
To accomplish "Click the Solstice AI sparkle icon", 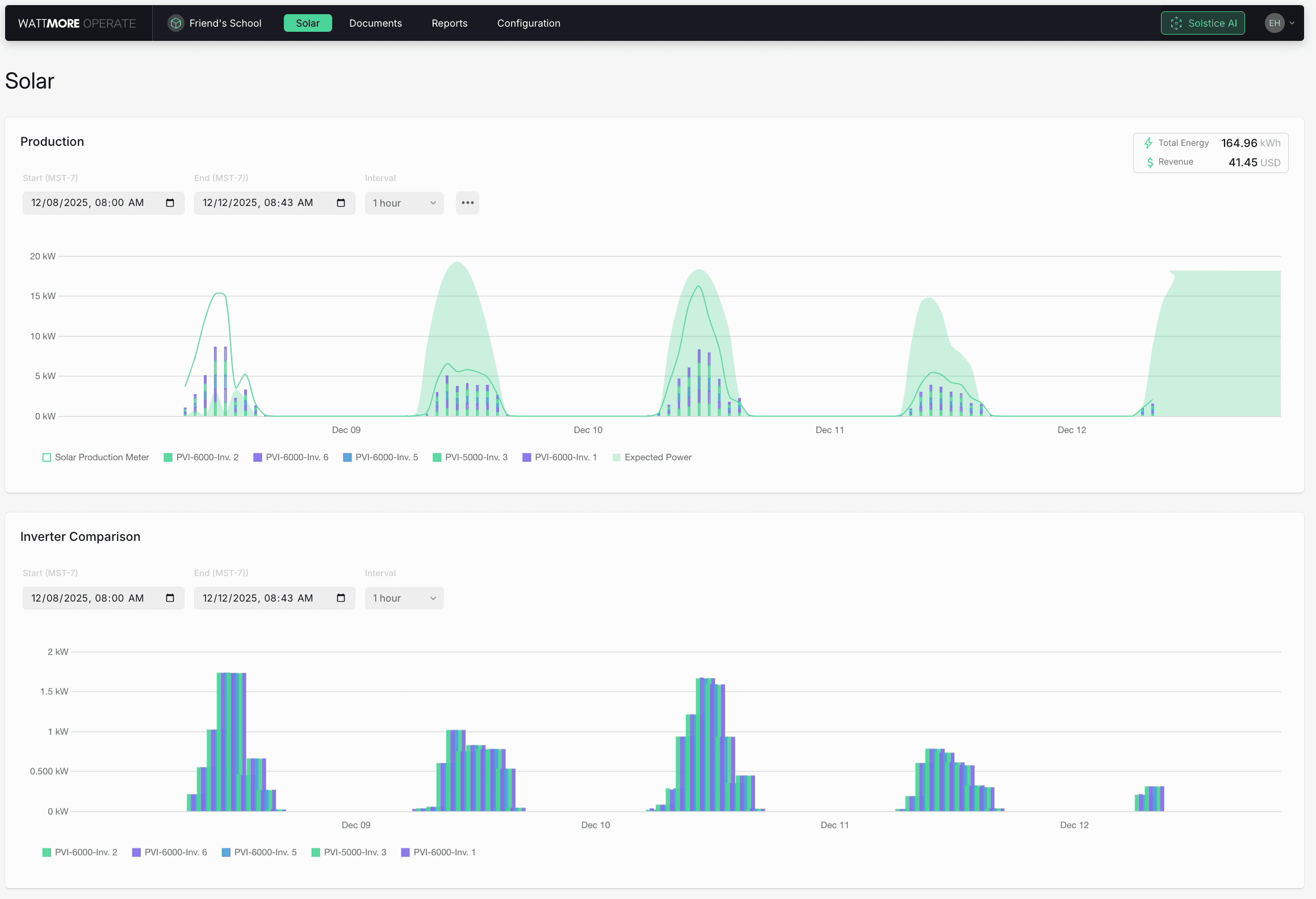I will point(1176,23).
